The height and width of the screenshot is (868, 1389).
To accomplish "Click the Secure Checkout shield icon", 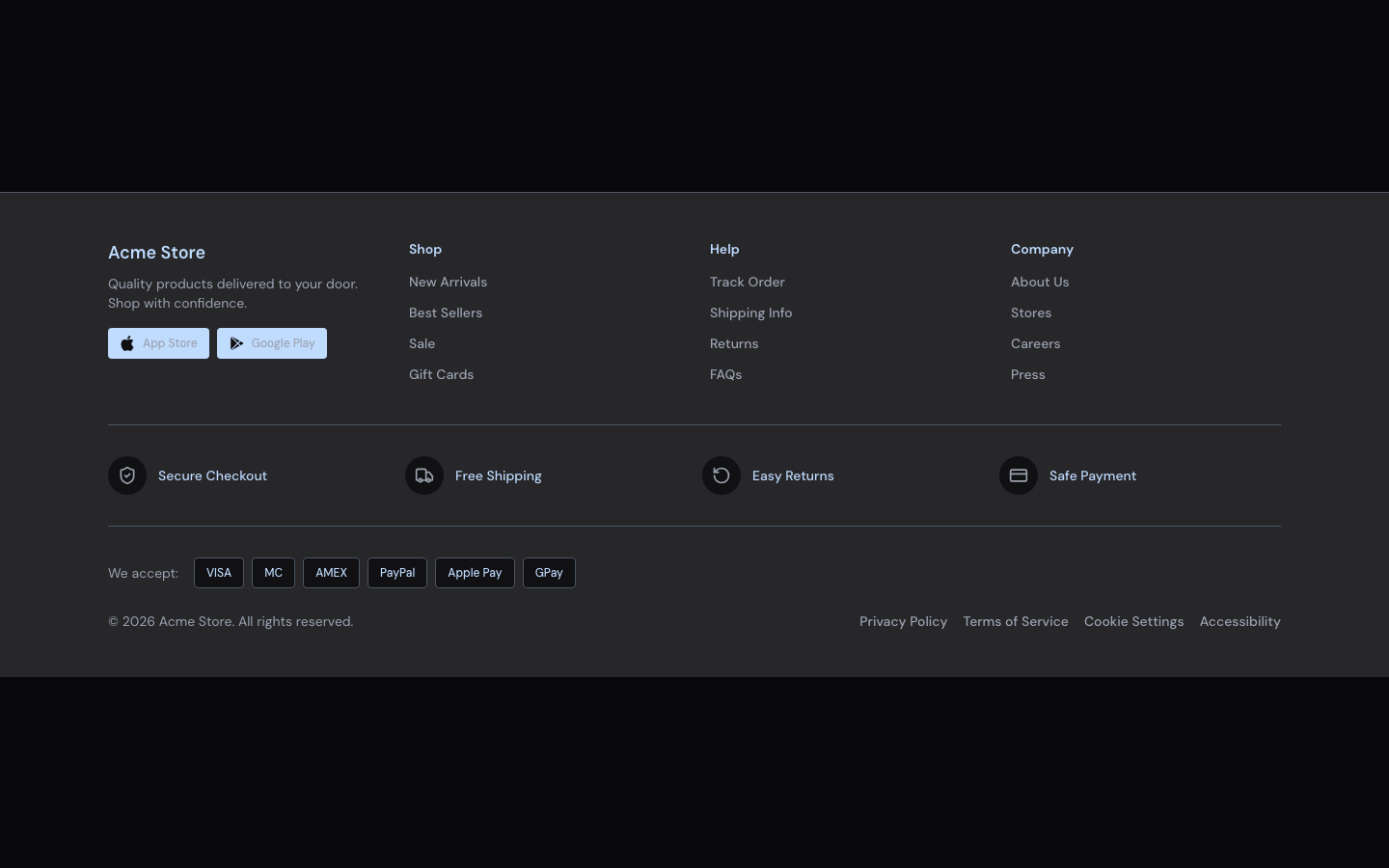I will [x=127, y=475].
